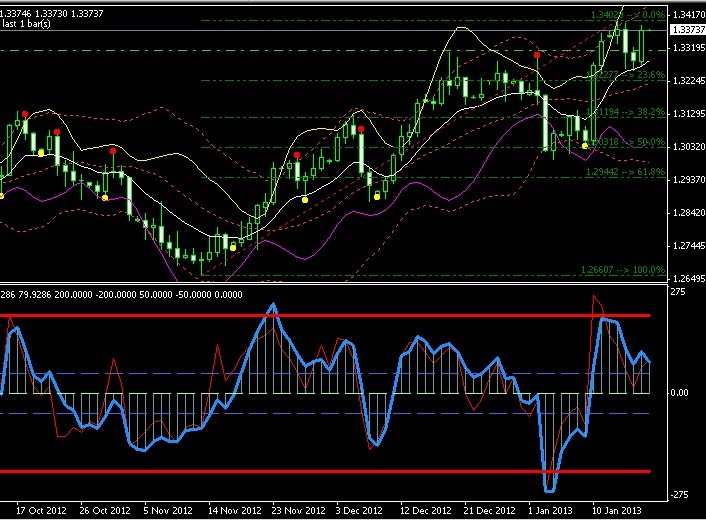Select the 61.8% Fibonacci level label
The width and height of the screenshot is (706, 520).
[625, 172]
